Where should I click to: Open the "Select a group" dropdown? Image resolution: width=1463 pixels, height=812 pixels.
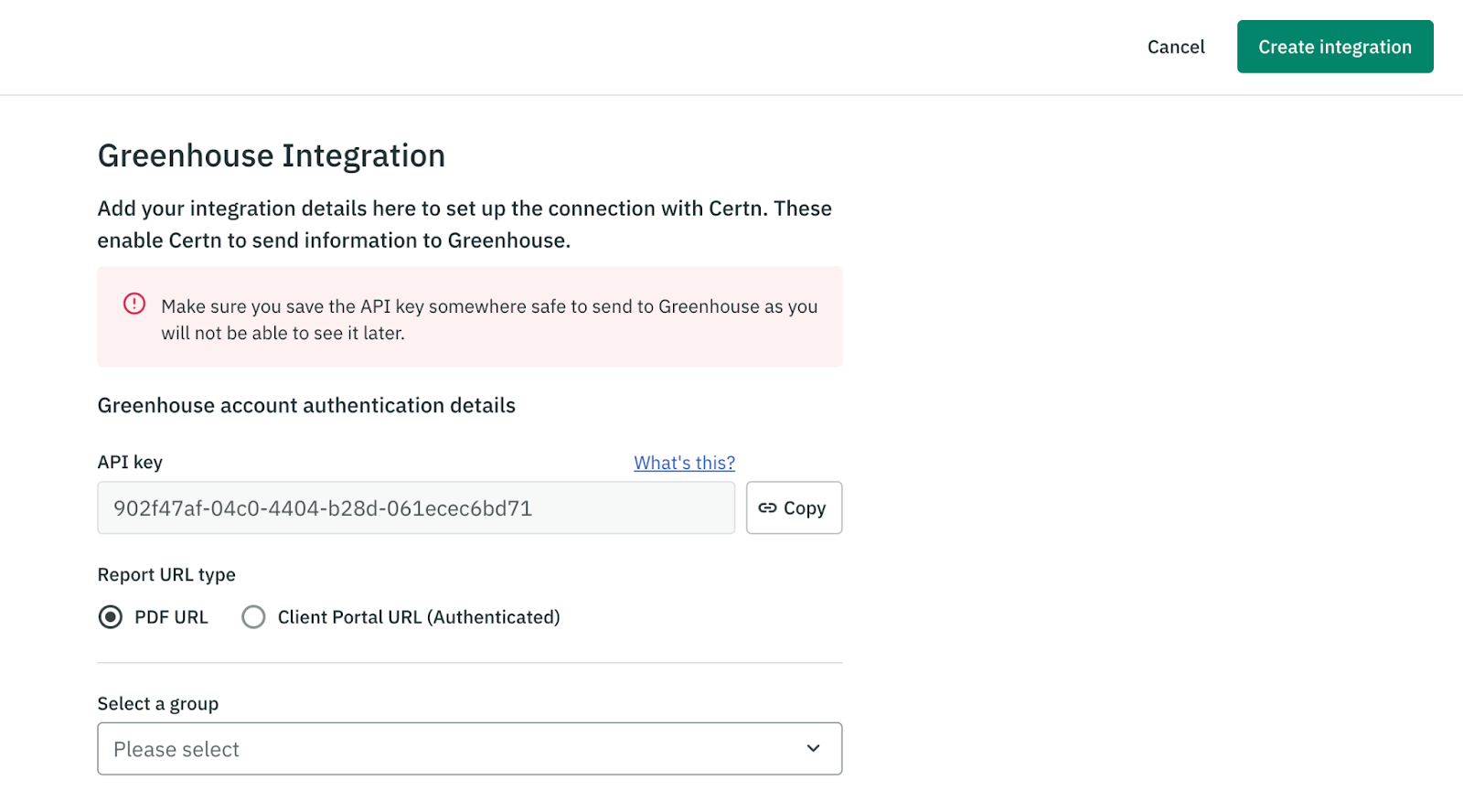point(469,749)
